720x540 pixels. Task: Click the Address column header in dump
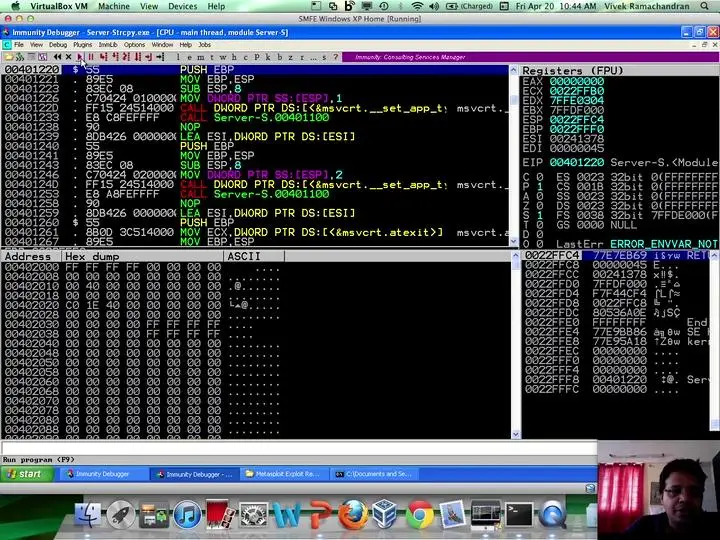31,256
